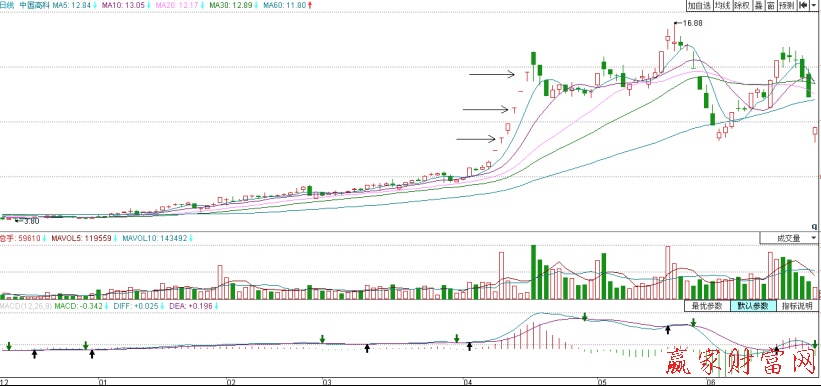Click the small q icon above volume panel
The width and height of the screenshot is (821, 386).
814,227
